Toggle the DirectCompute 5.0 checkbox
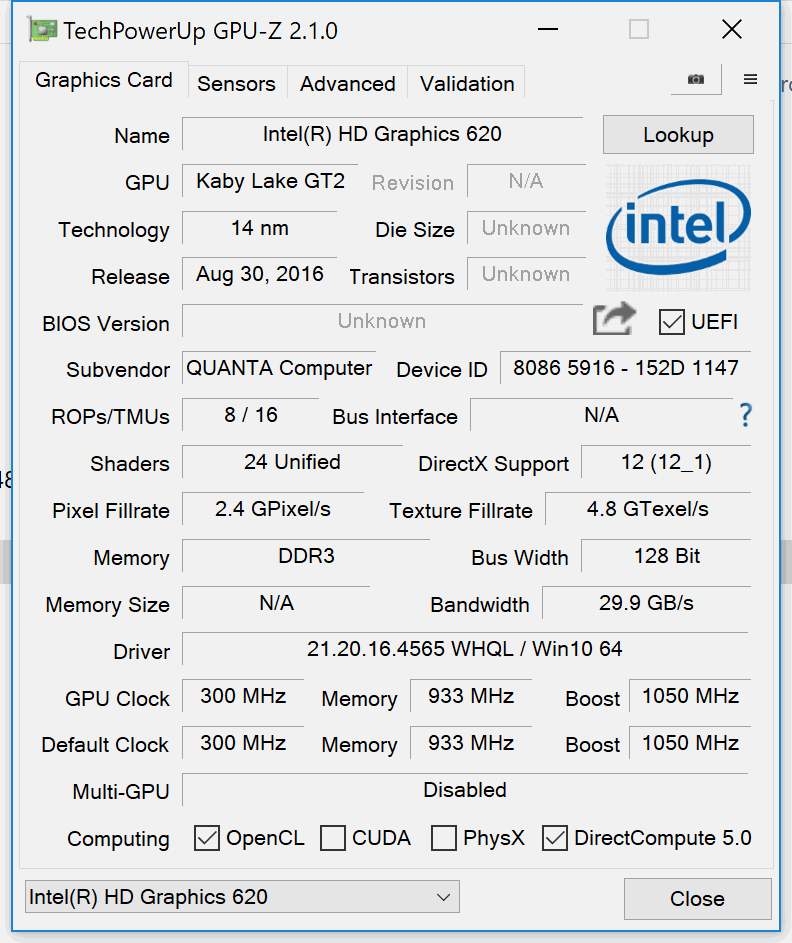This screenshot has width=792, height=943. point(555,838)
